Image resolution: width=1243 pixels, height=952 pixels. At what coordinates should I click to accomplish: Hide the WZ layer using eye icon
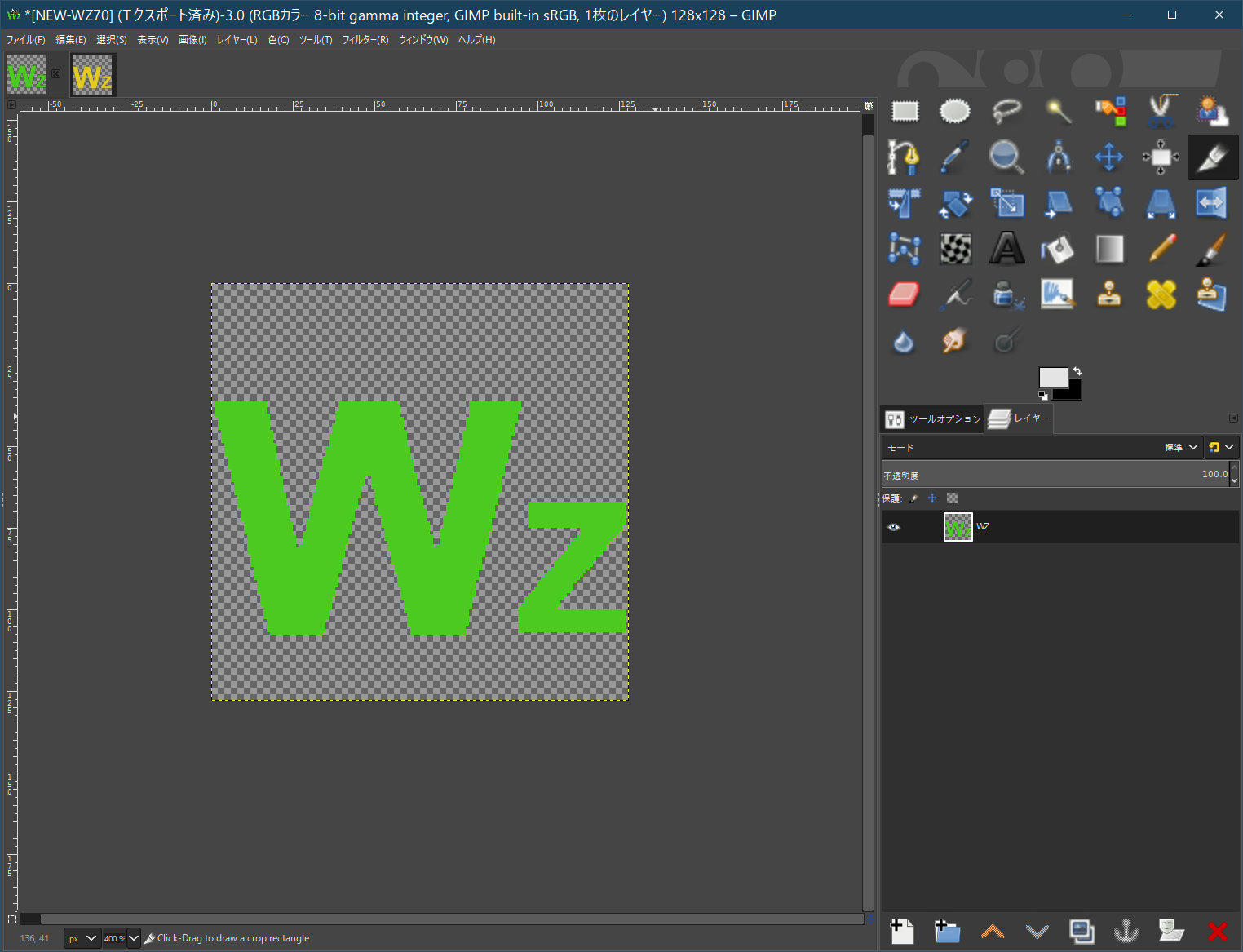(x=894, y=527)
